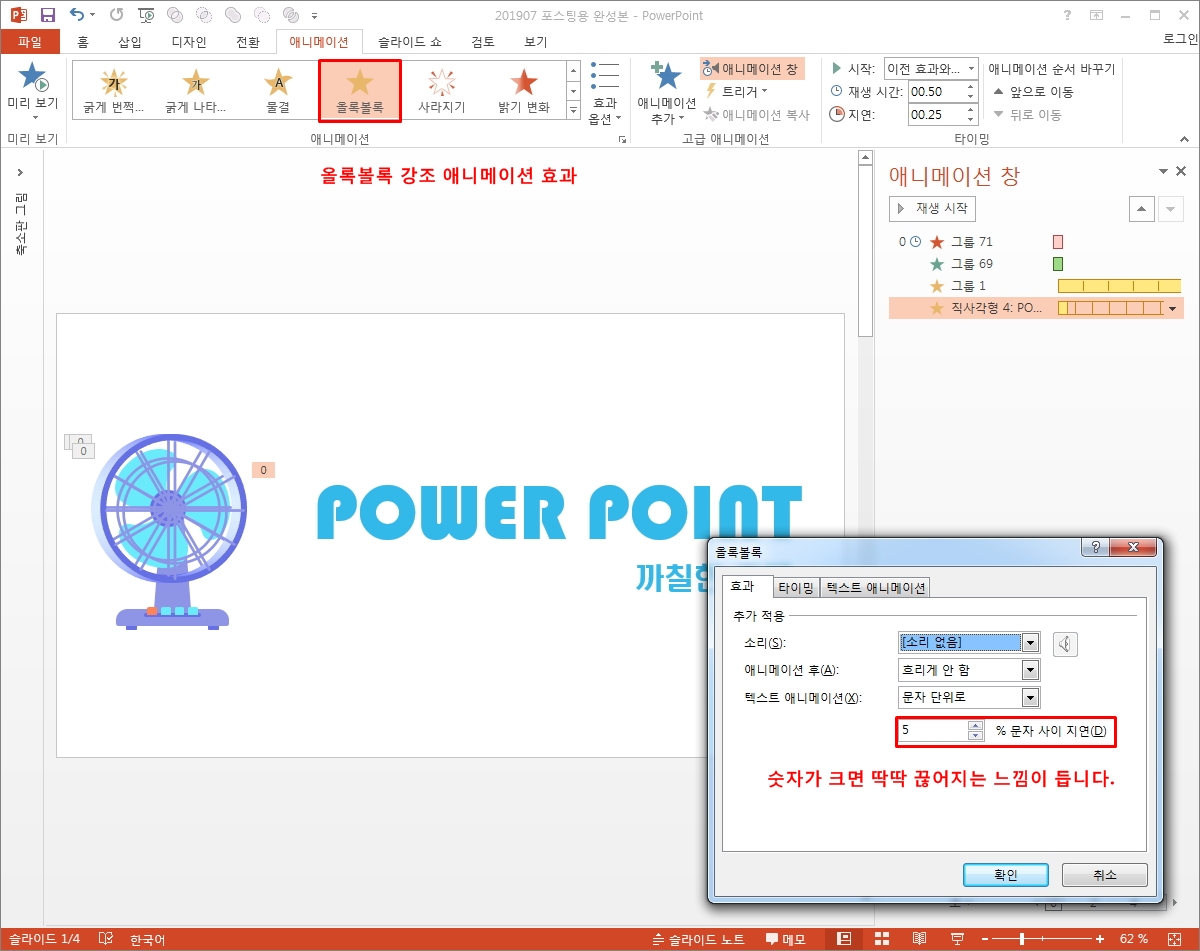1200x951 pixels.
Task: Expand the collapsed slide thumbnail pane
Action: (20, 173)
